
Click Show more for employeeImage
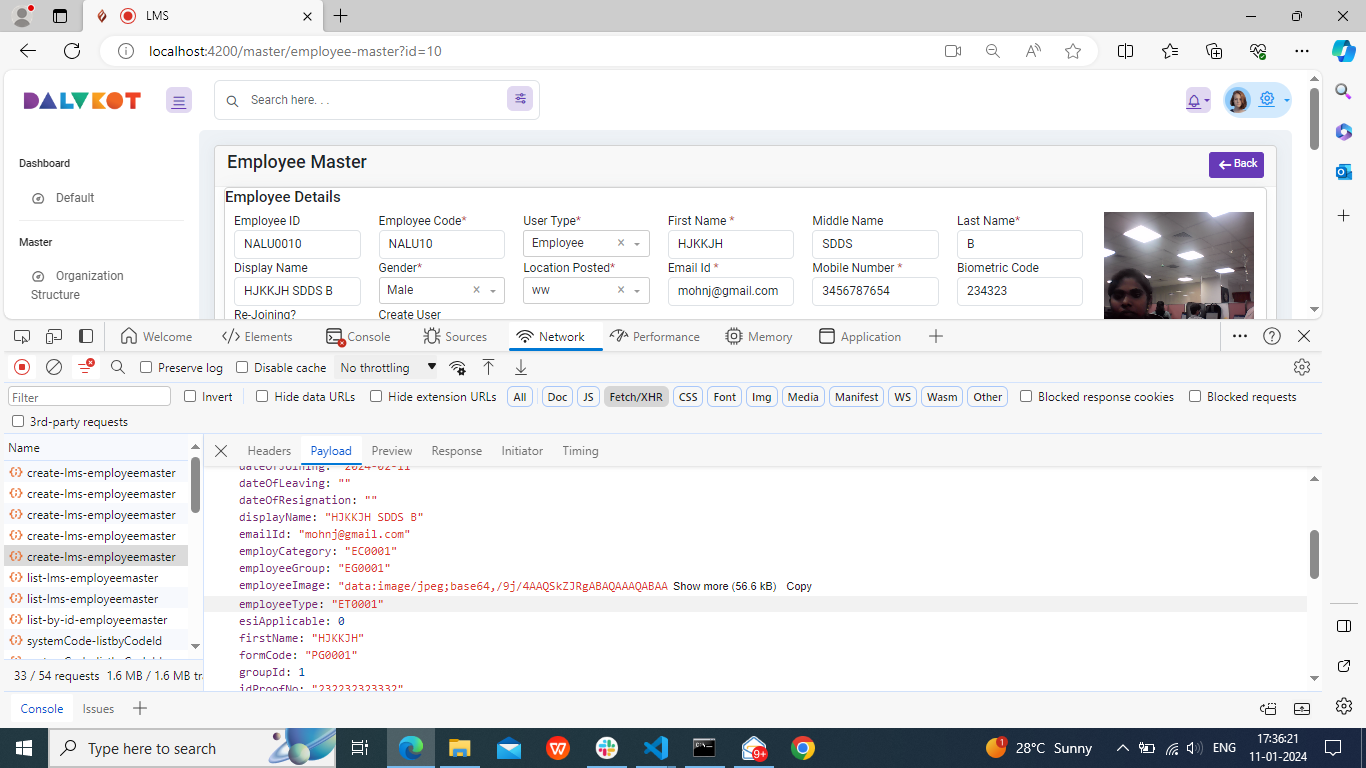tap(723, 586)
